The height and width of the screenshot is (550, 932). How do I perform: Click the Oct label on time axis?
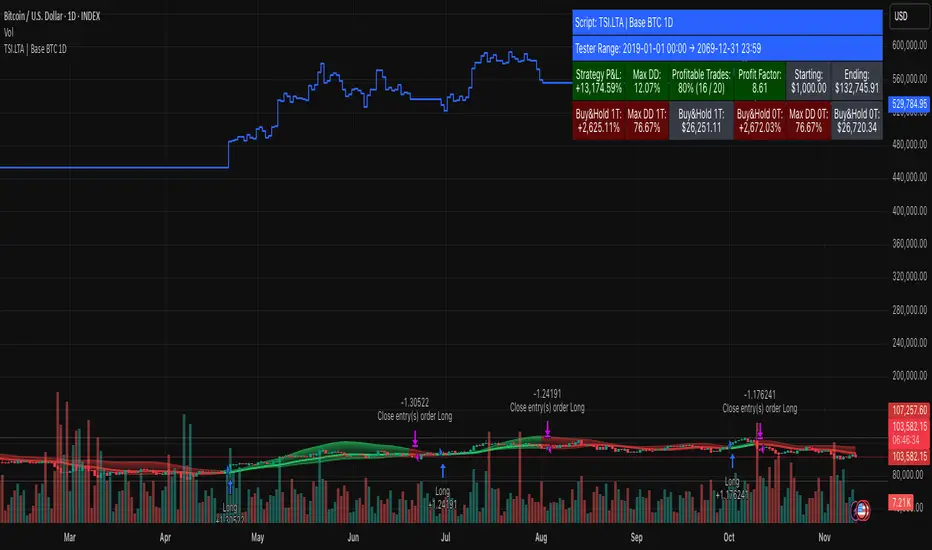[729, 538]
